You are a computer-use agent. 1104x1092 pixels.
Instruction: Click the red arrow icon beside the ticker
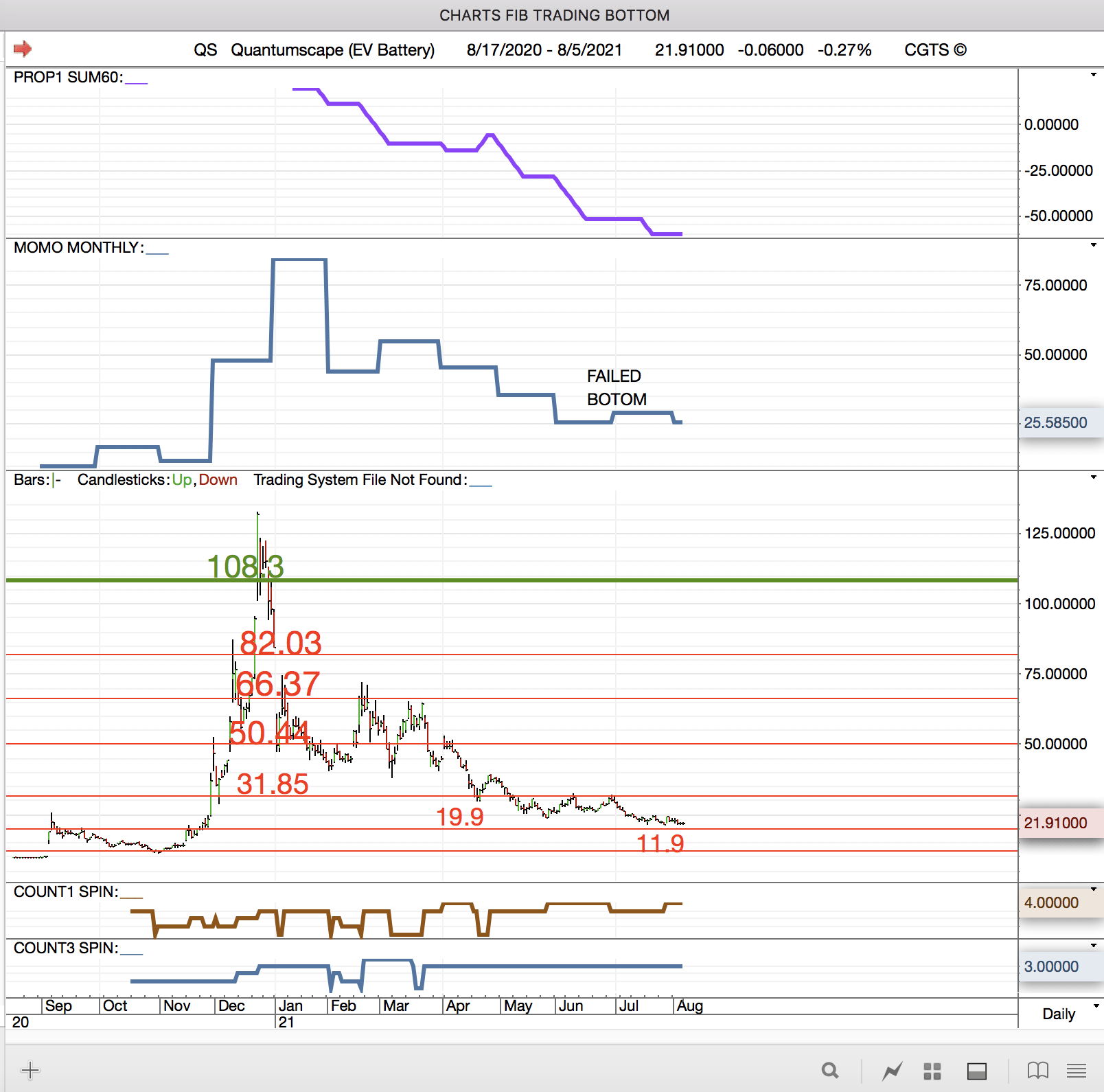(x=23, y=49)
